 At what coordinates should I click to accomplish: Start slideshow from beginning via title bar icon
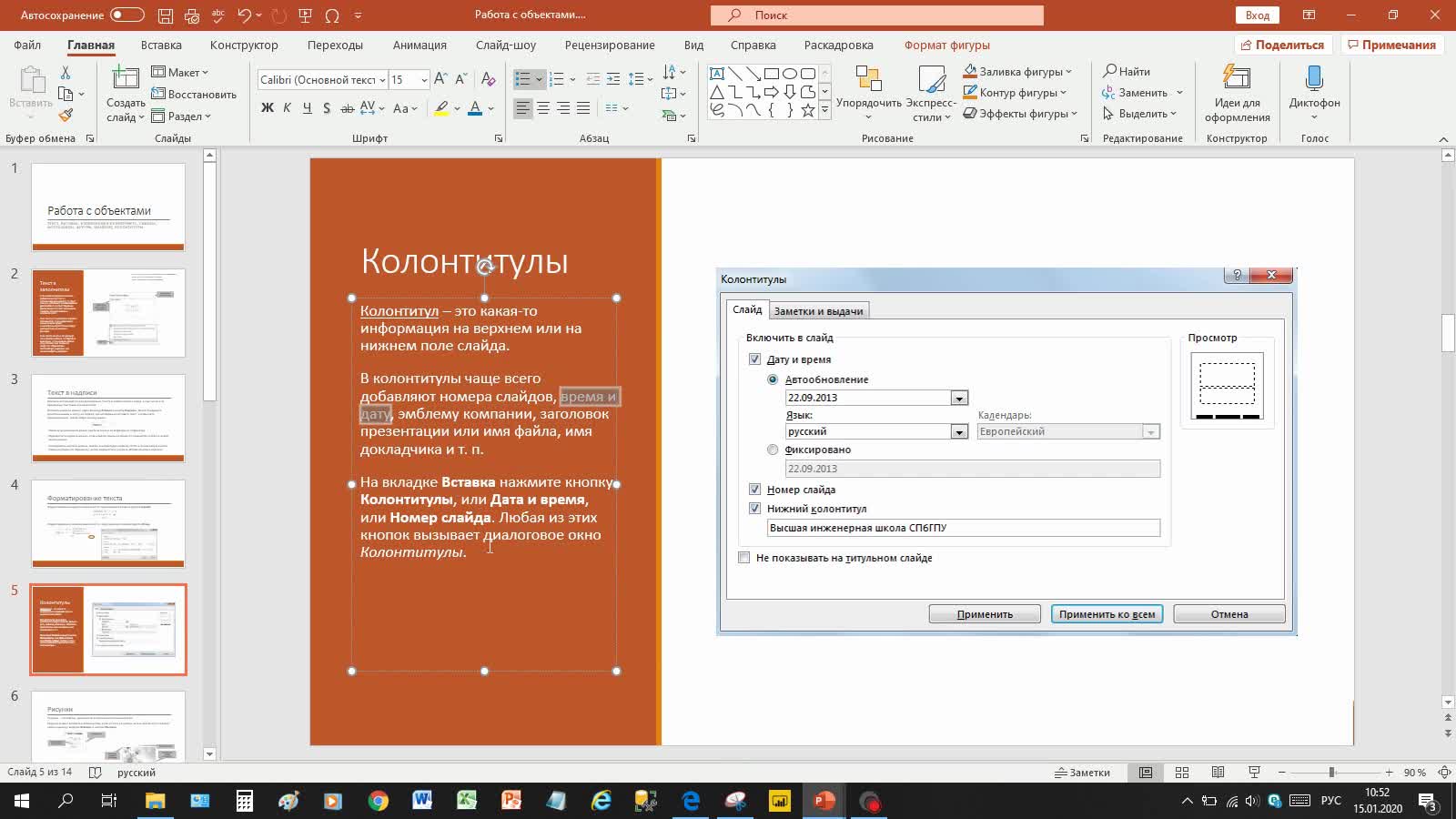point(306,15)
